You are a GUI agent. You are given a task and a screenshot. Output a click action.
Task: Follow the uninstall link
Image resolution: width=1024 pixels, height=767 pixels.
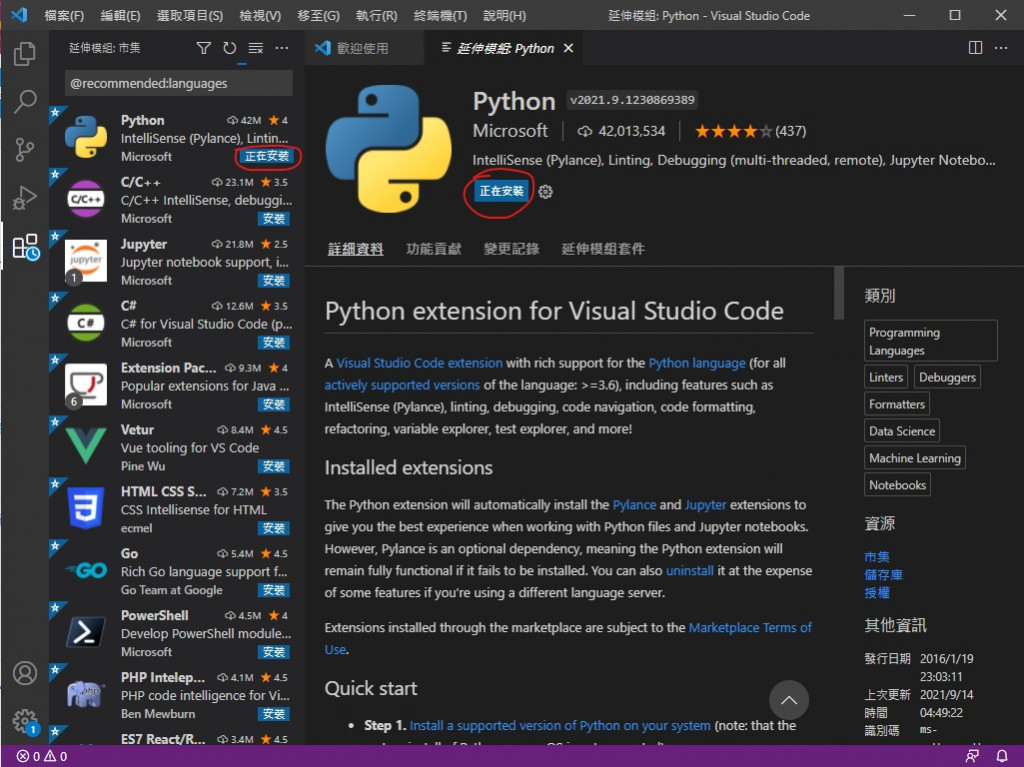(x=690, y=570)
